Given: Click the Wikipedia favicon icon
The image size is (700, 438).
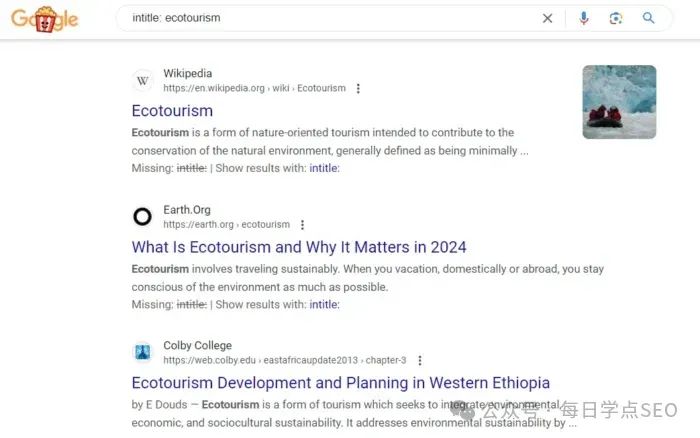Looking at the screenshot, I should [x=143, y=81].
